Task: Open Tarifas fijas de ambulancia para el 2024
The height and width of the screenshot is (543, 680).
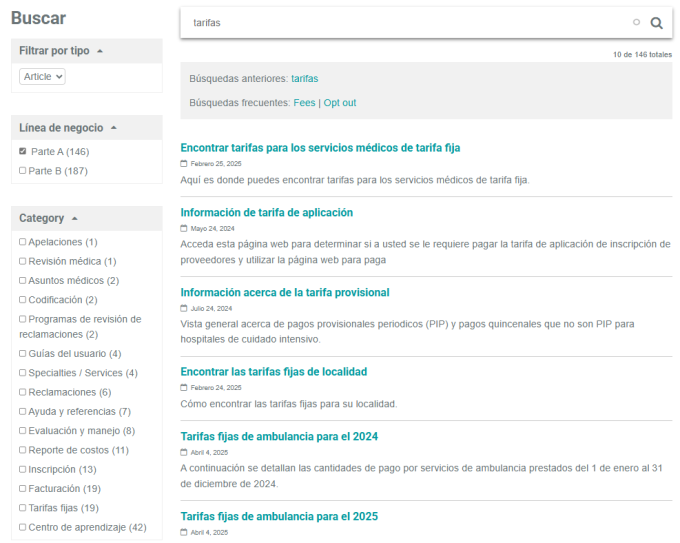Action: coord(279,437)
